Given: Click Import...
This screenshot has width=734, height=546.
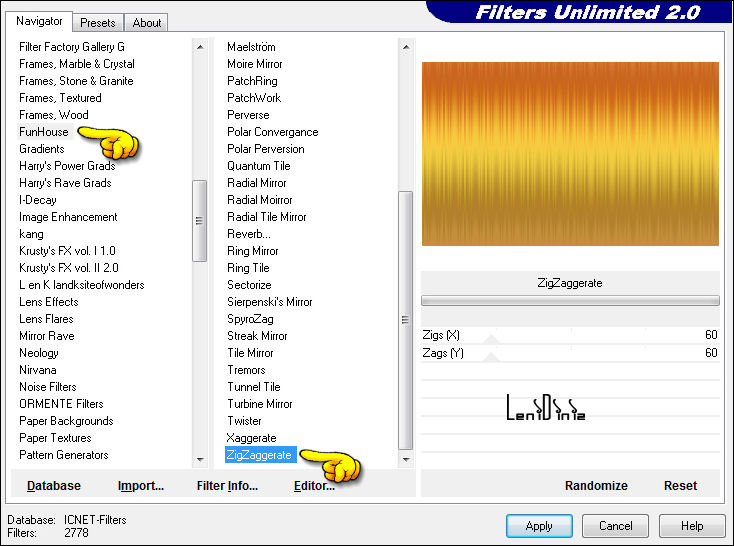Looking at the screenshot, I should (x=141, y=486).
